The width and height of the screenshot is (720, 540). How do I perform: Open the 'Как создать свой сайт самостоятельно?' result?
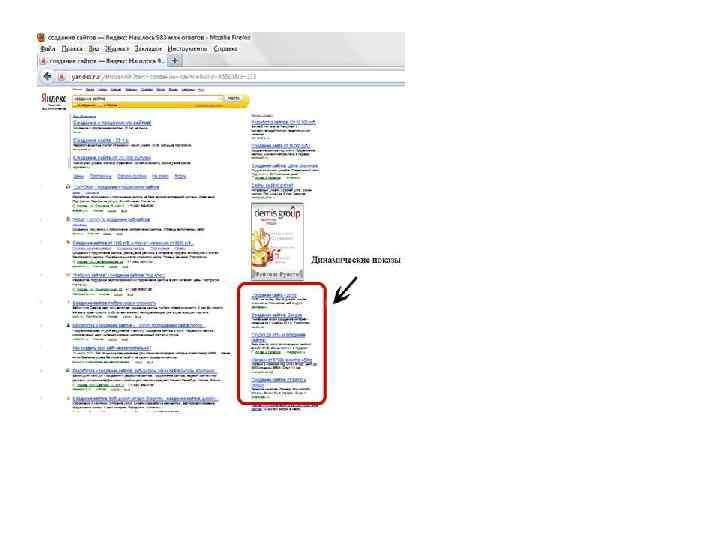112,348
